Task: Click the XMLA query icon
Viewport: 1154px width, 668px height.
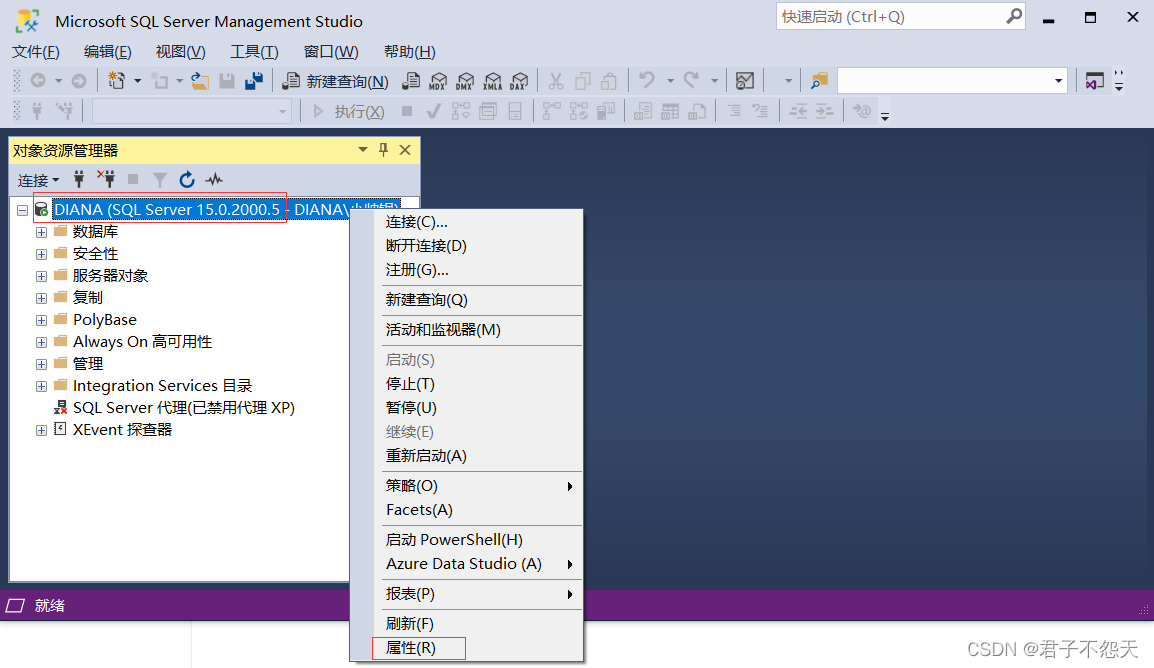Action: tap(492, 81)
